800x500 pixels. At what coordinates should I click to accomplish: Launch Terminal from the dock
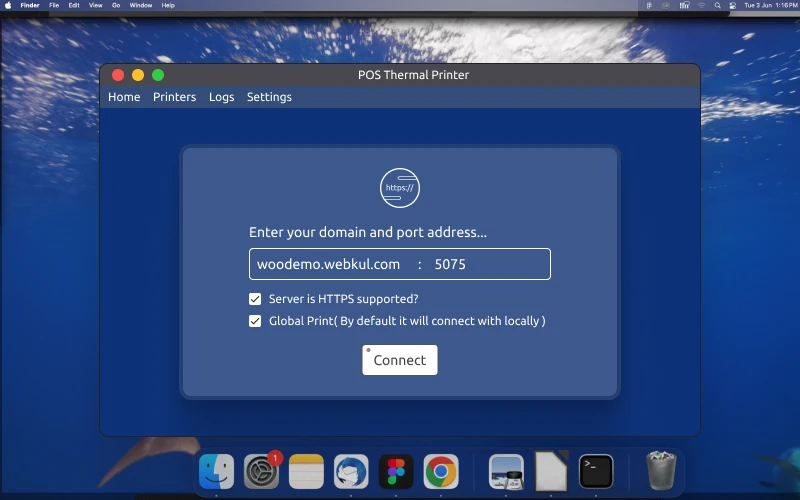(x=596, y=471)
